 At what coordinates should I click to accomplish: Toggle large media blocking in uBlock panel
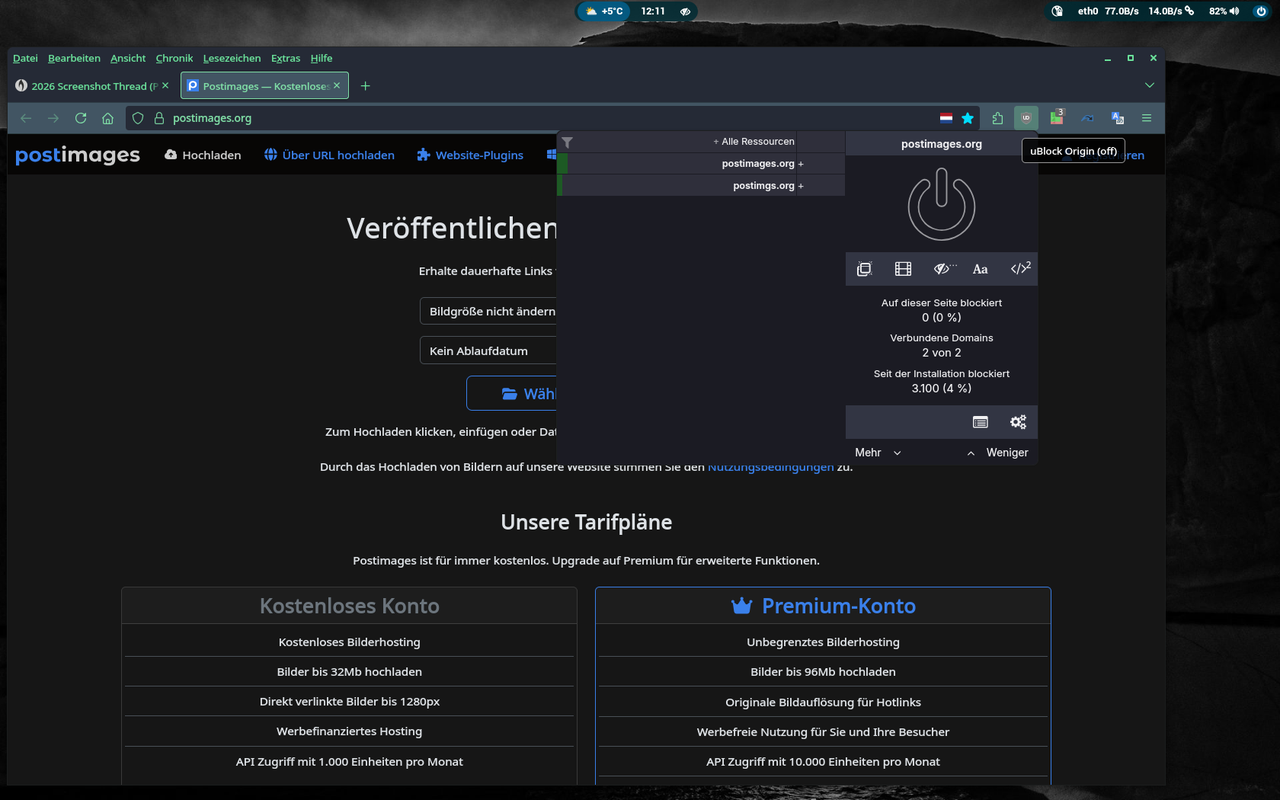coord(903,268)
